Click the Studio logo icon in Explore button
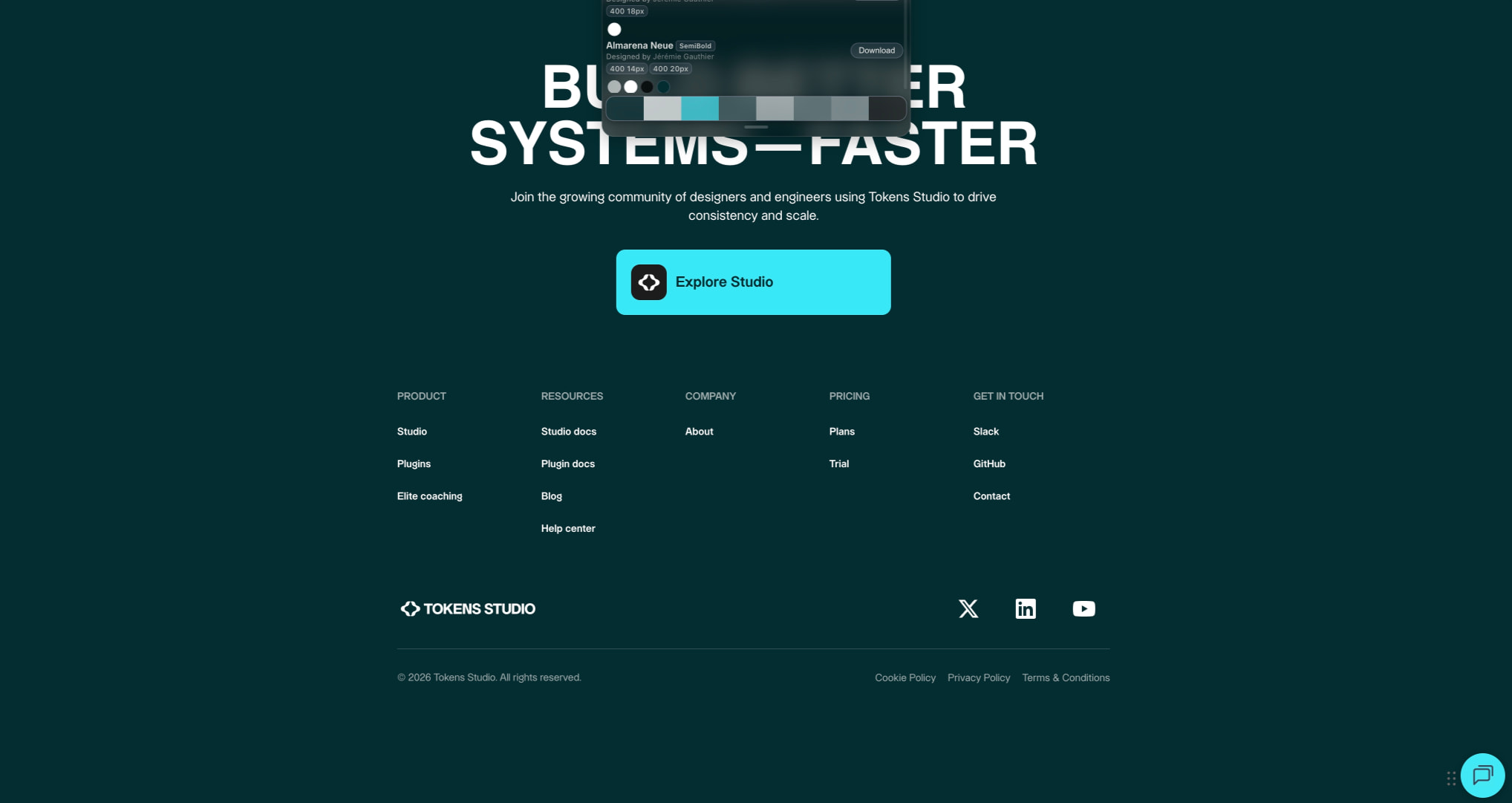The image size is (1512, 803). (x=648, y=282)
